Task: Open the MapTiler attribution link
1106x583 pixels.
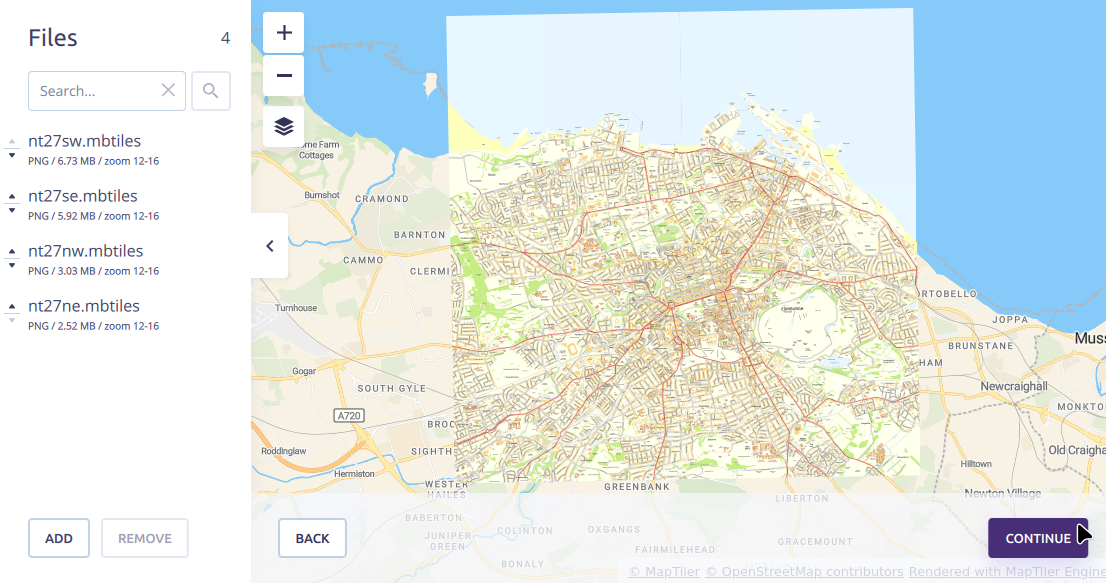Action: tap(664, 572)
